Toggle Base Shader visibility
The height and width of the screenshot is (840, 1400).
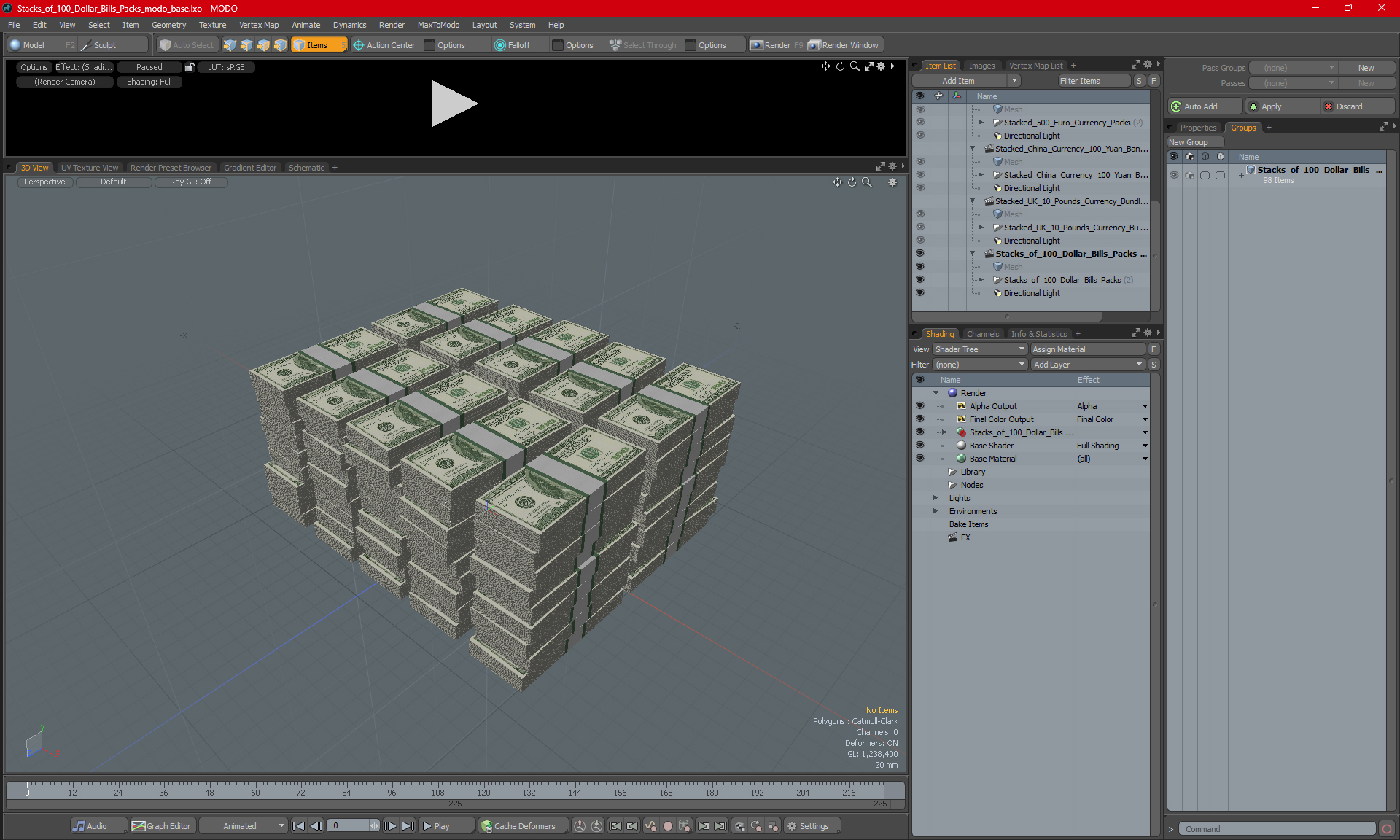click(x=919, y=446)
